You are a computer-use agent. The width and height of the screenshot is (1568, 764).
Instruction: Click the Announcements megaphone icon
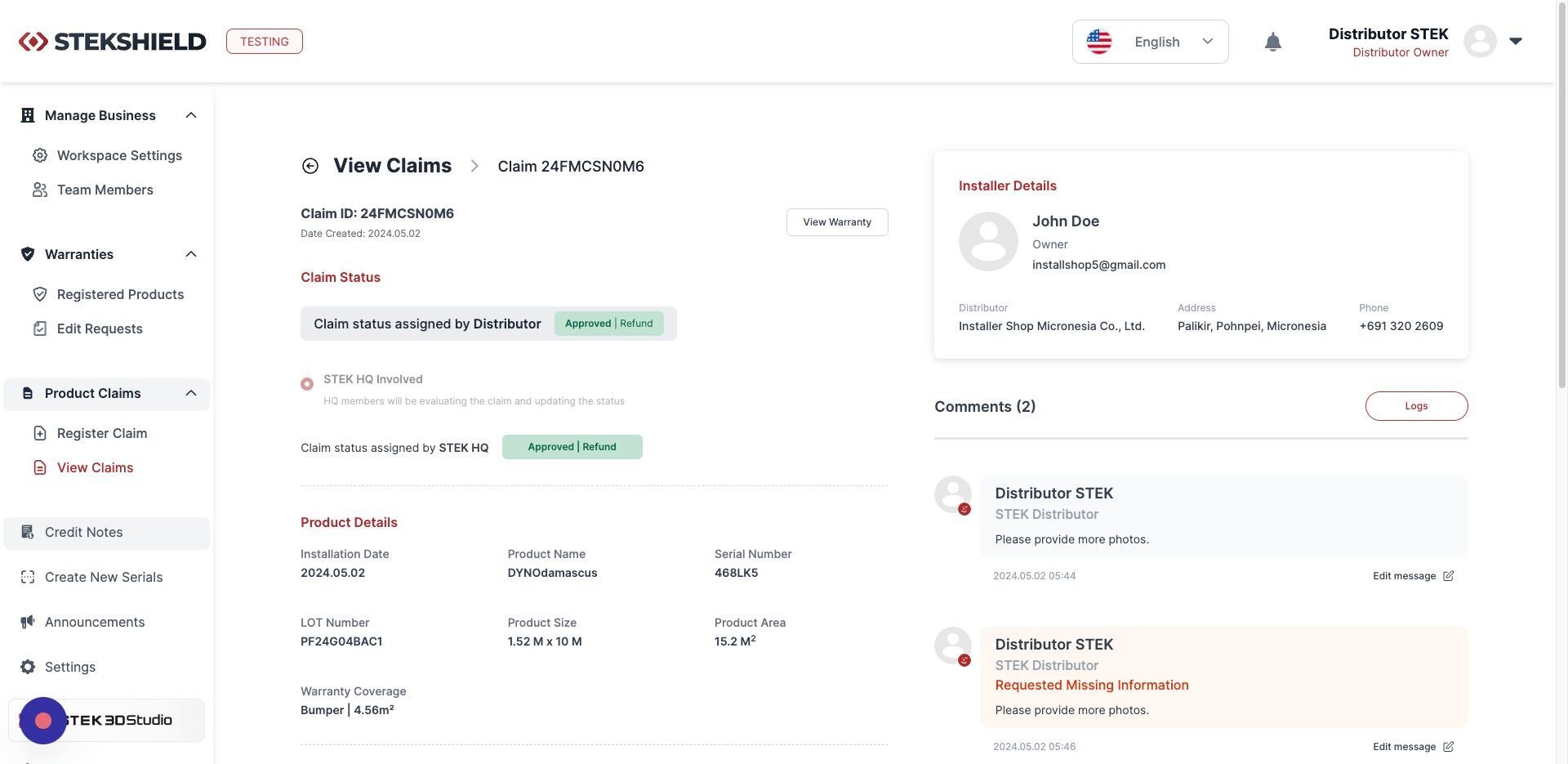pos(28,622)
